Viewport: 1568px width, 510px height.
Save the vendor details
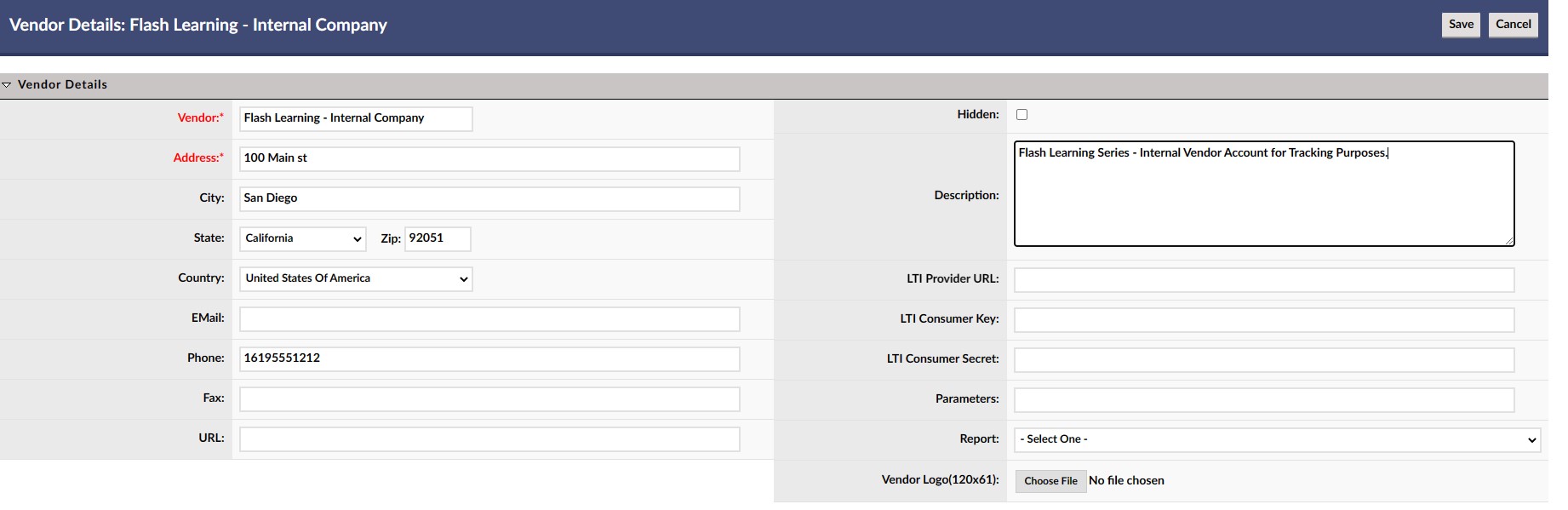[x=1461, y=25]
